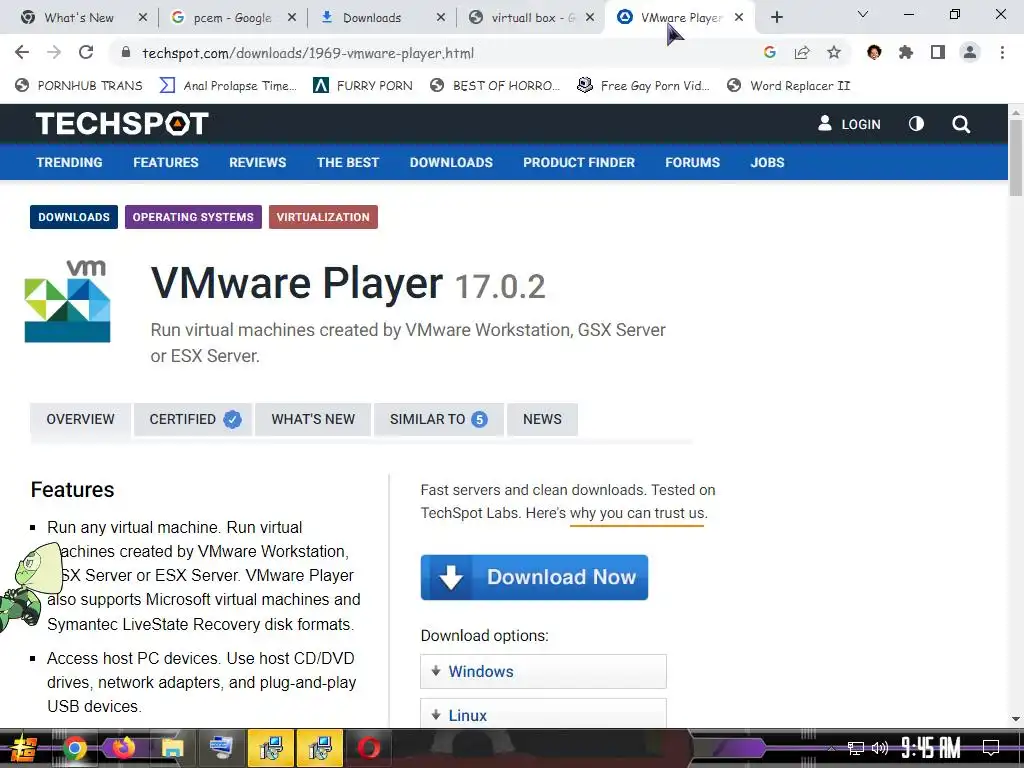This screenshot has width=1024, height=768.
Task: Open FORUMS in nav bar
Action: [692, 162]
